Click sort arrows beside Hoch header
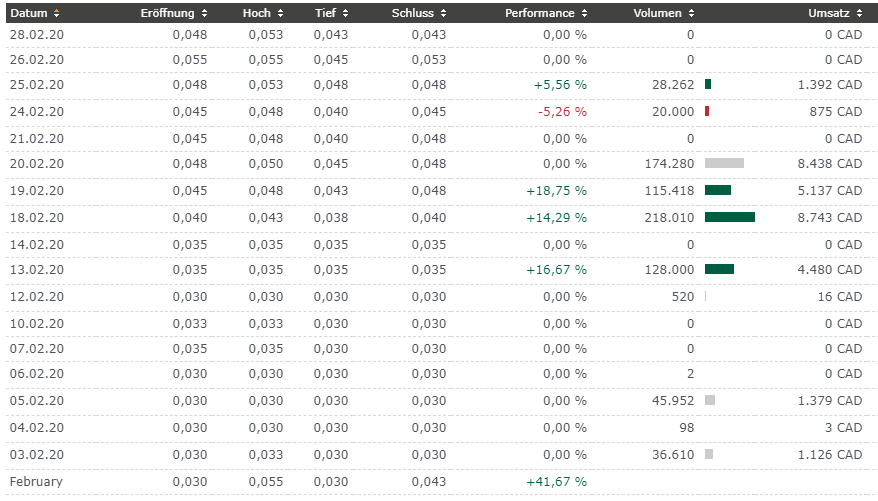The width and height of the screenshot is (878, 501). coord(280,14)
